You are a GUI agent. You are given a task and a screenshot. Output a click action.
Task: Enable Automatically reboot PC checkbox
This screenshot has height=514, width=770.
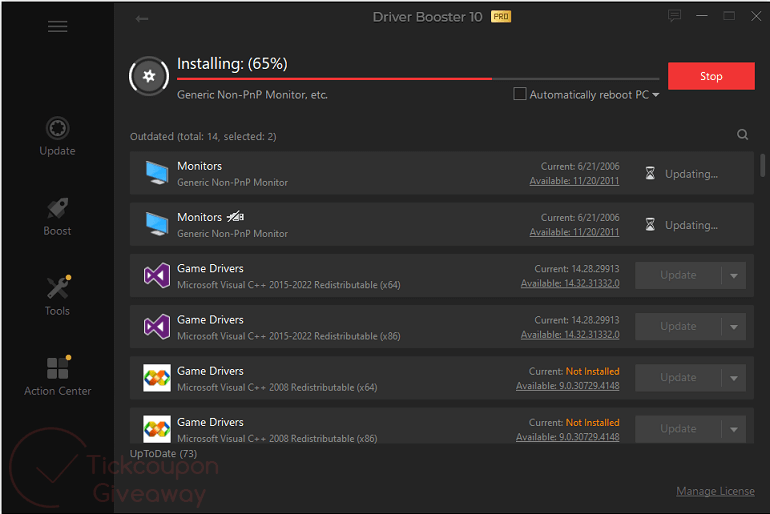pos(519,94)
